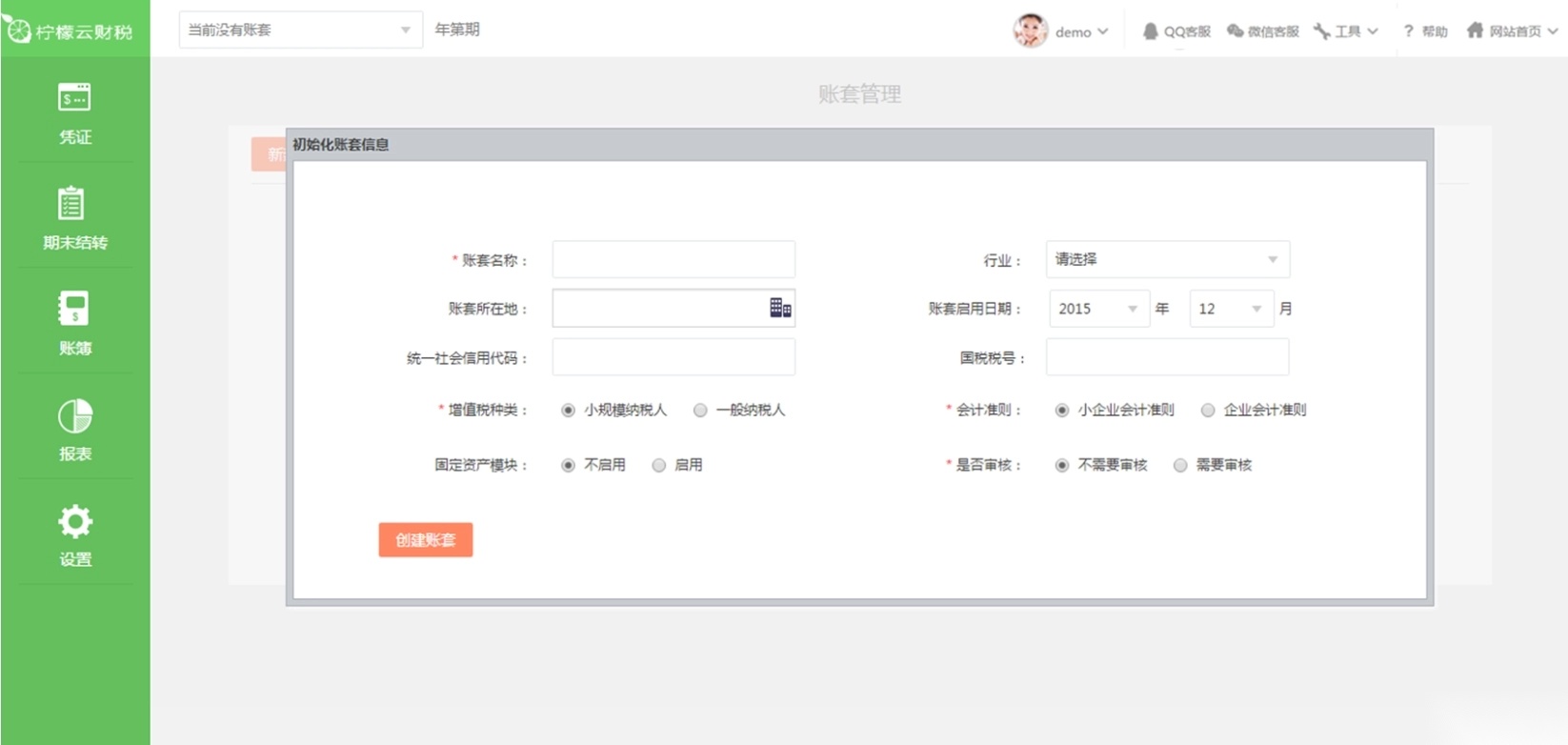Viewport: 1568px width, 745px height.
Task: Click the QQ客服 link
Action: [1187, 31]
